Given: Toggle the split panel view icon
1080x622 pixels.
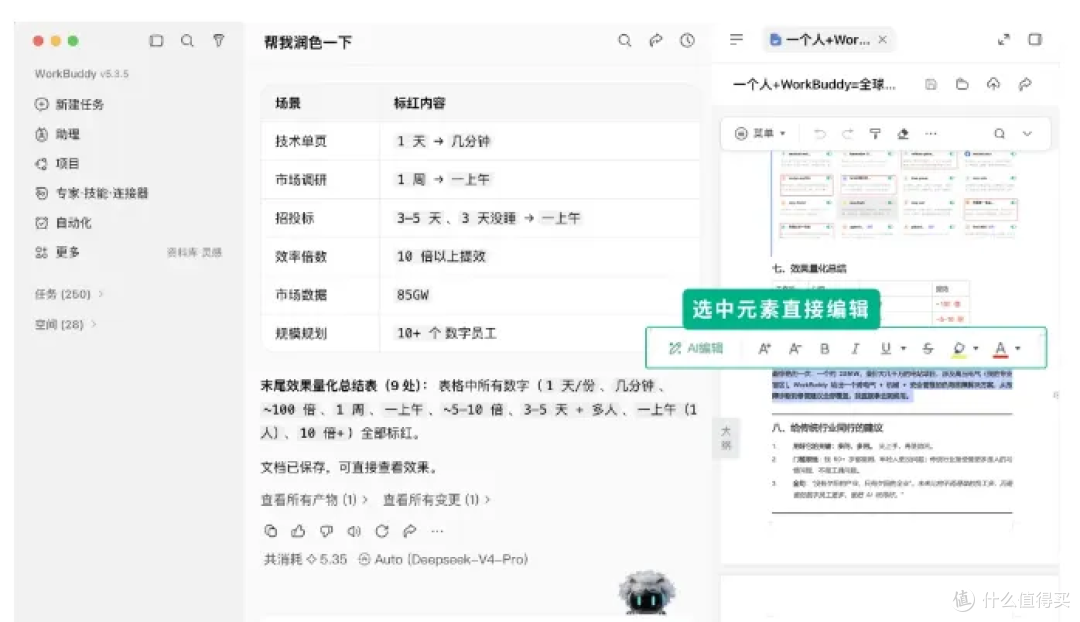Looking at the screenshot, I should 1035,39.
